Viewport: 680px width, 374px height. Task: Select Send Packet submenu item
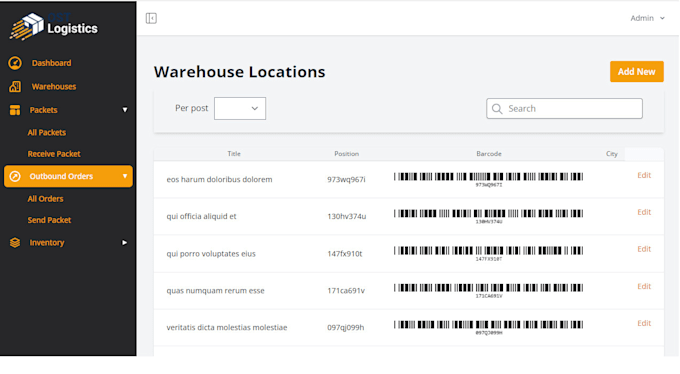49,220
